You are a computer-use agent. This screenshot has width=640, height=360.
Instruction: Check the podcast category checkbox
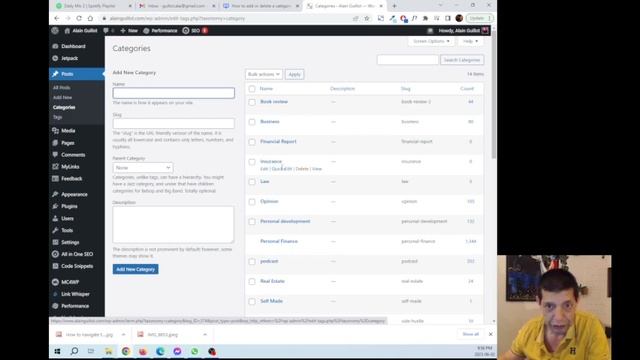tap(252, 262)
